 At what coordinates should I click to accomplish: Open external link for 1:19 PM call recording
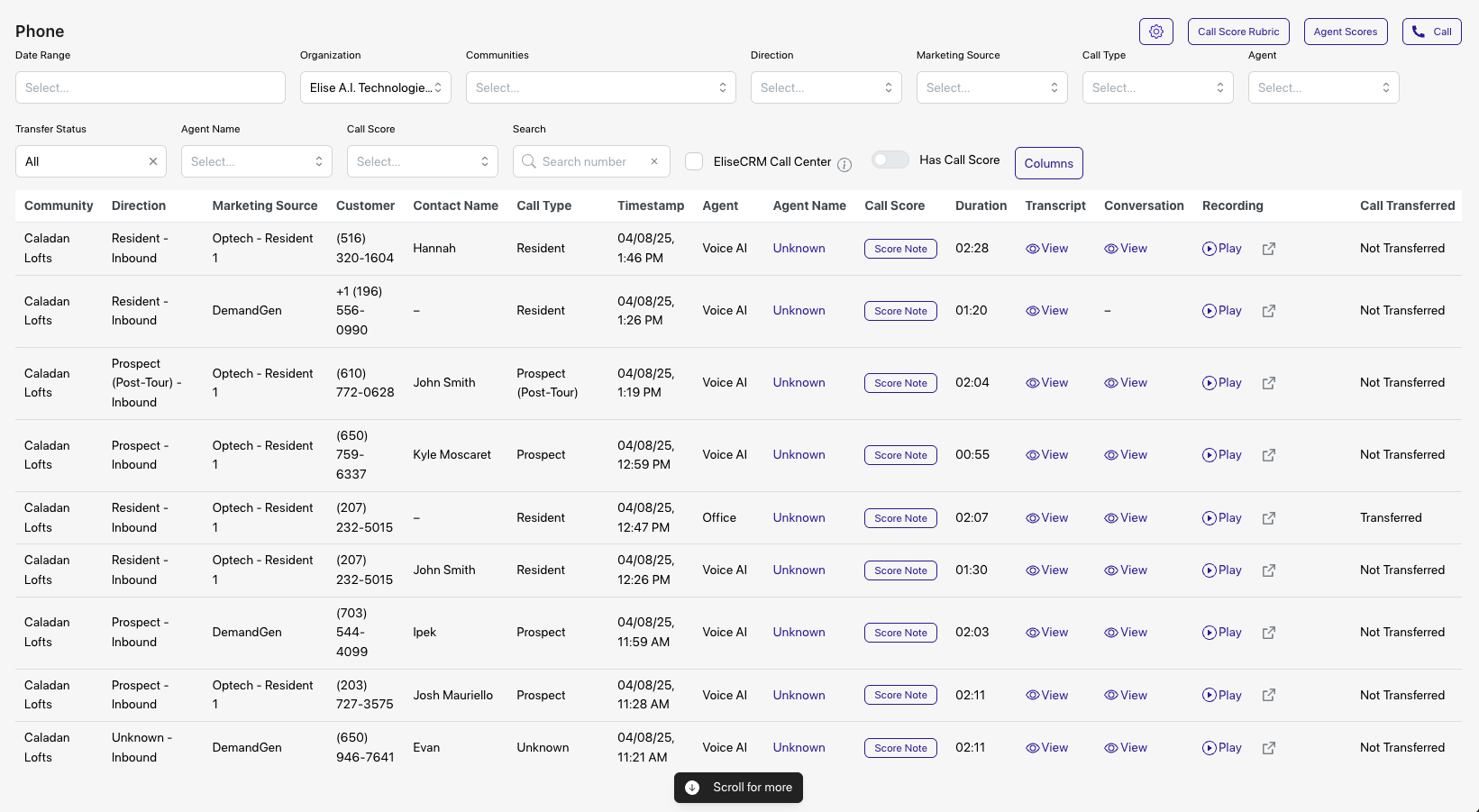coord(1269,383)
